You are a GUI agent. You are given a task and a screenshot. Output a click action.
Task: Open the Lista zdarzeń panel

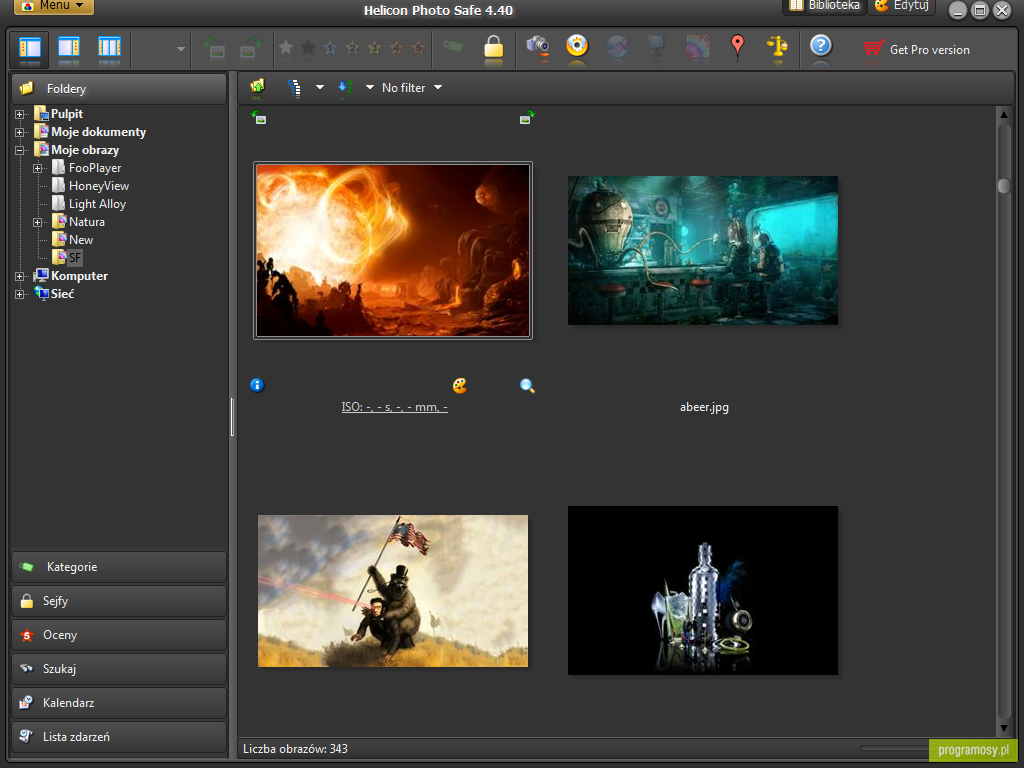coord(119,737)
